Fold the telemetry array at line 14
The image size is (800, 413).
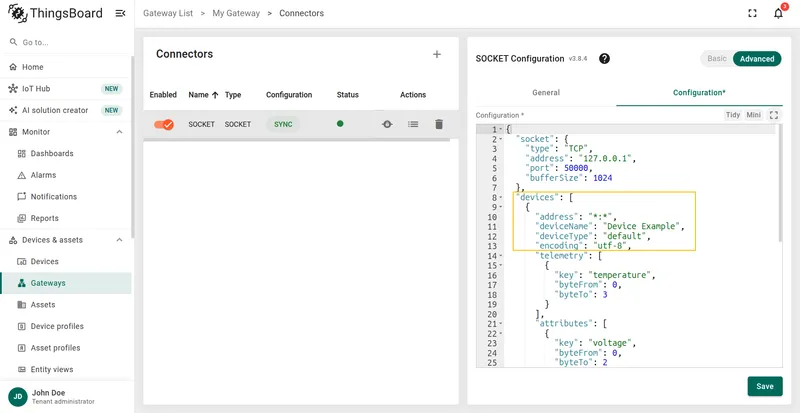pos(501,256)
